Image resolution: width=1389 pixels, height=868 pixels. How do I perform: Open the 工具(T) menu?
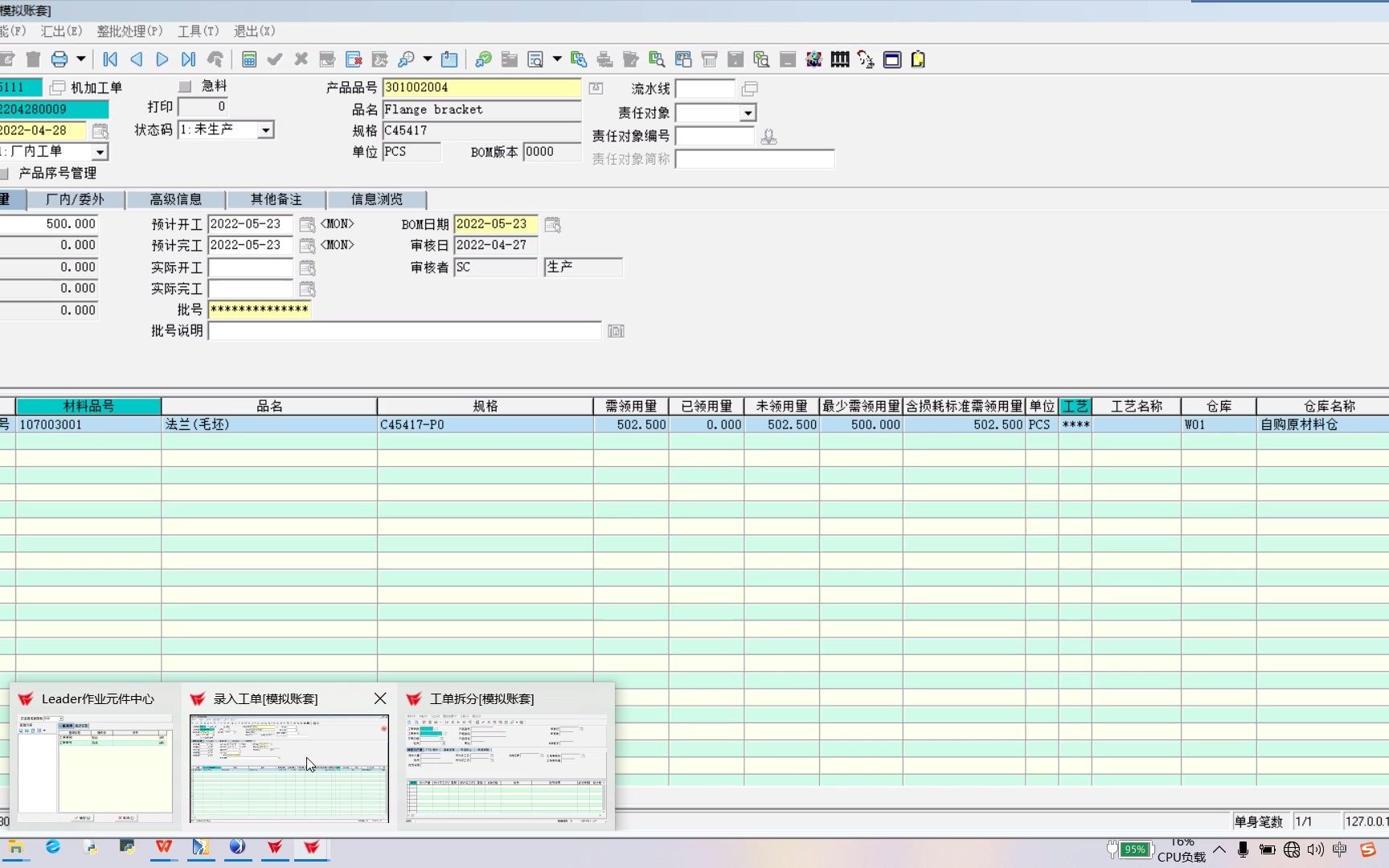click(198, 31)
